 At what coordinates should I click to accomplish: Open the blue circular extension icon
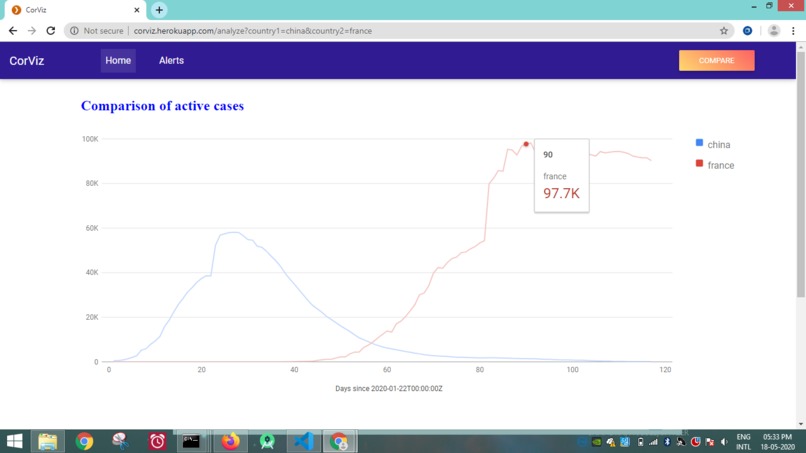click(747, 31)
